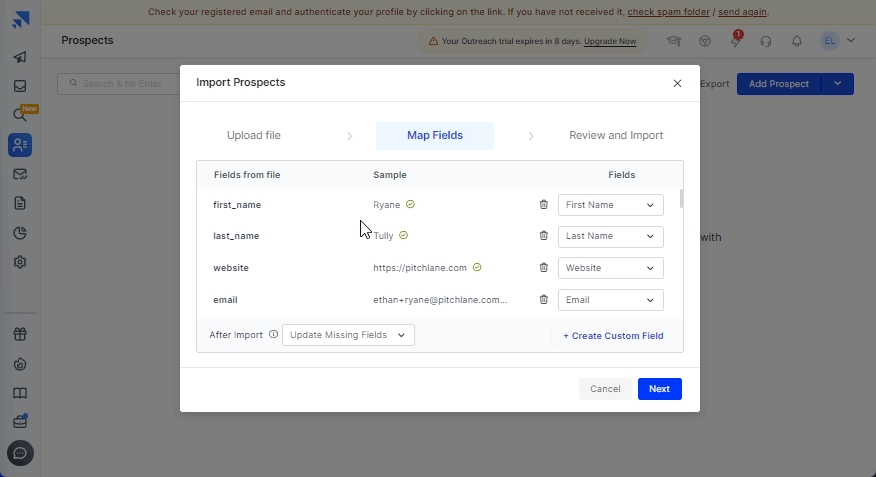The image size is (876, 477).
Task: Open the notifications bell icon
Action: point(797,41)
